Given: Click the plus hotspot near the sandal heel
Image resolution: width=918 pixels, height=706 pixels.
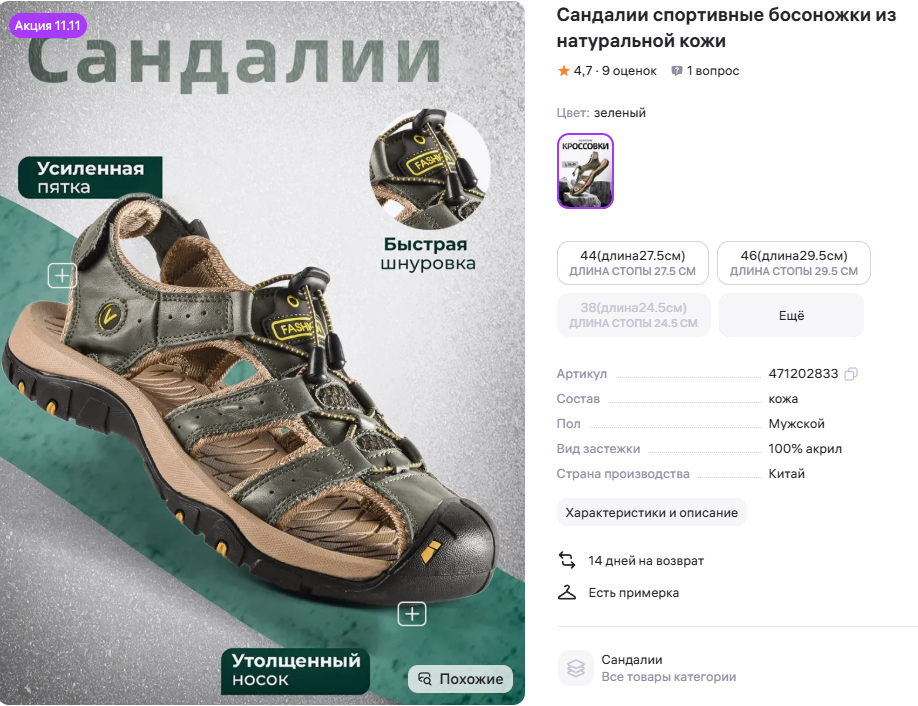Looking at the screenshot, I should (62, 275).
